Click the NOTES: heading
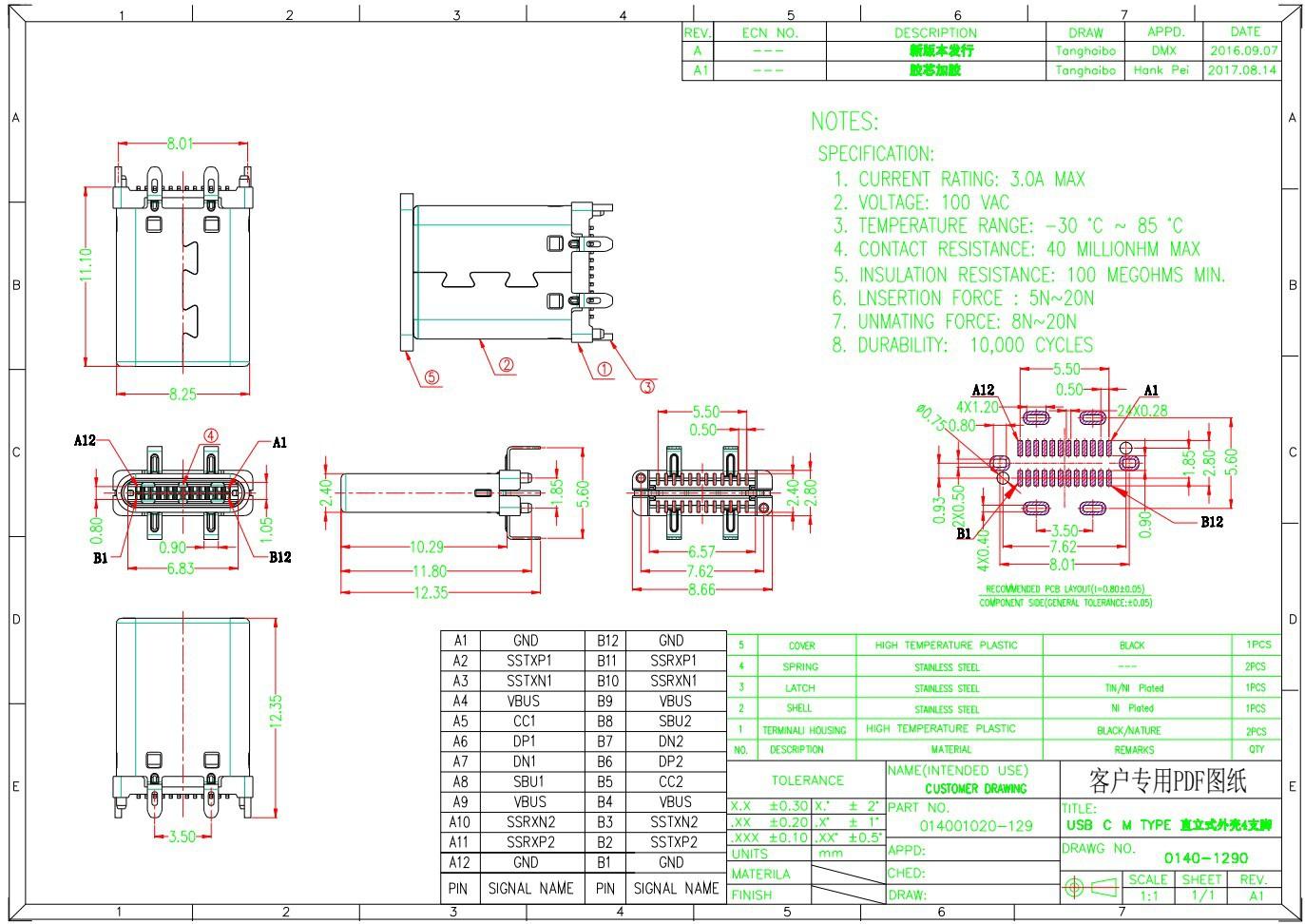 coord(844,122)
